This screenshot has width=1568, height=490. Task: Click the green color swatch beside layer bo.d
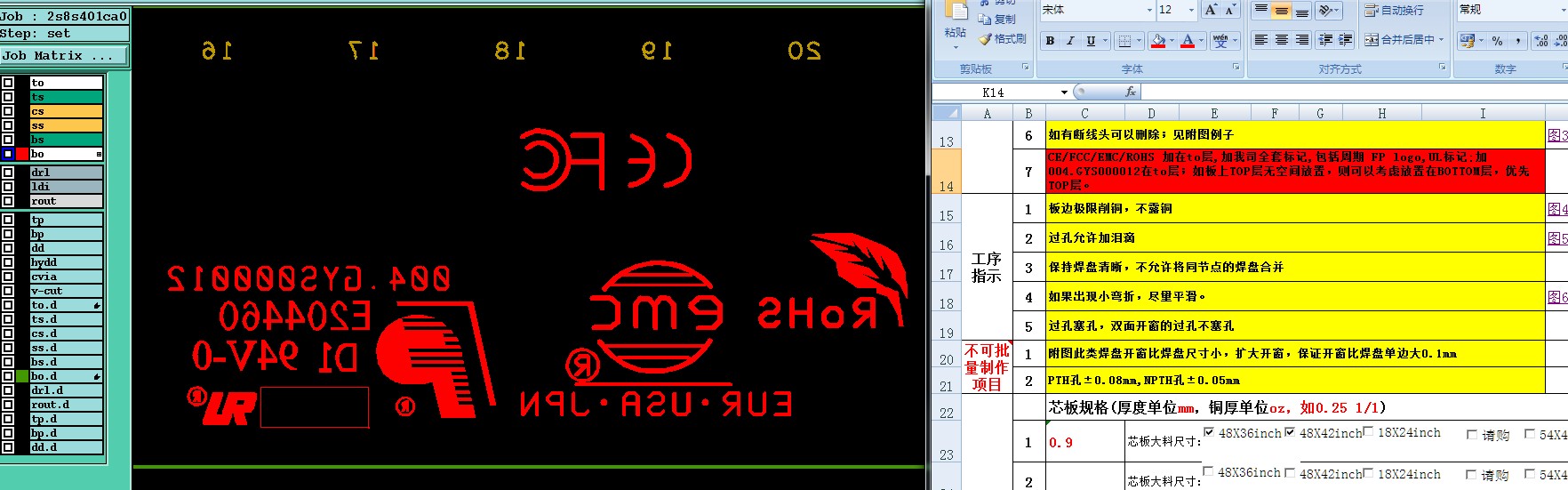coord(22,376)
